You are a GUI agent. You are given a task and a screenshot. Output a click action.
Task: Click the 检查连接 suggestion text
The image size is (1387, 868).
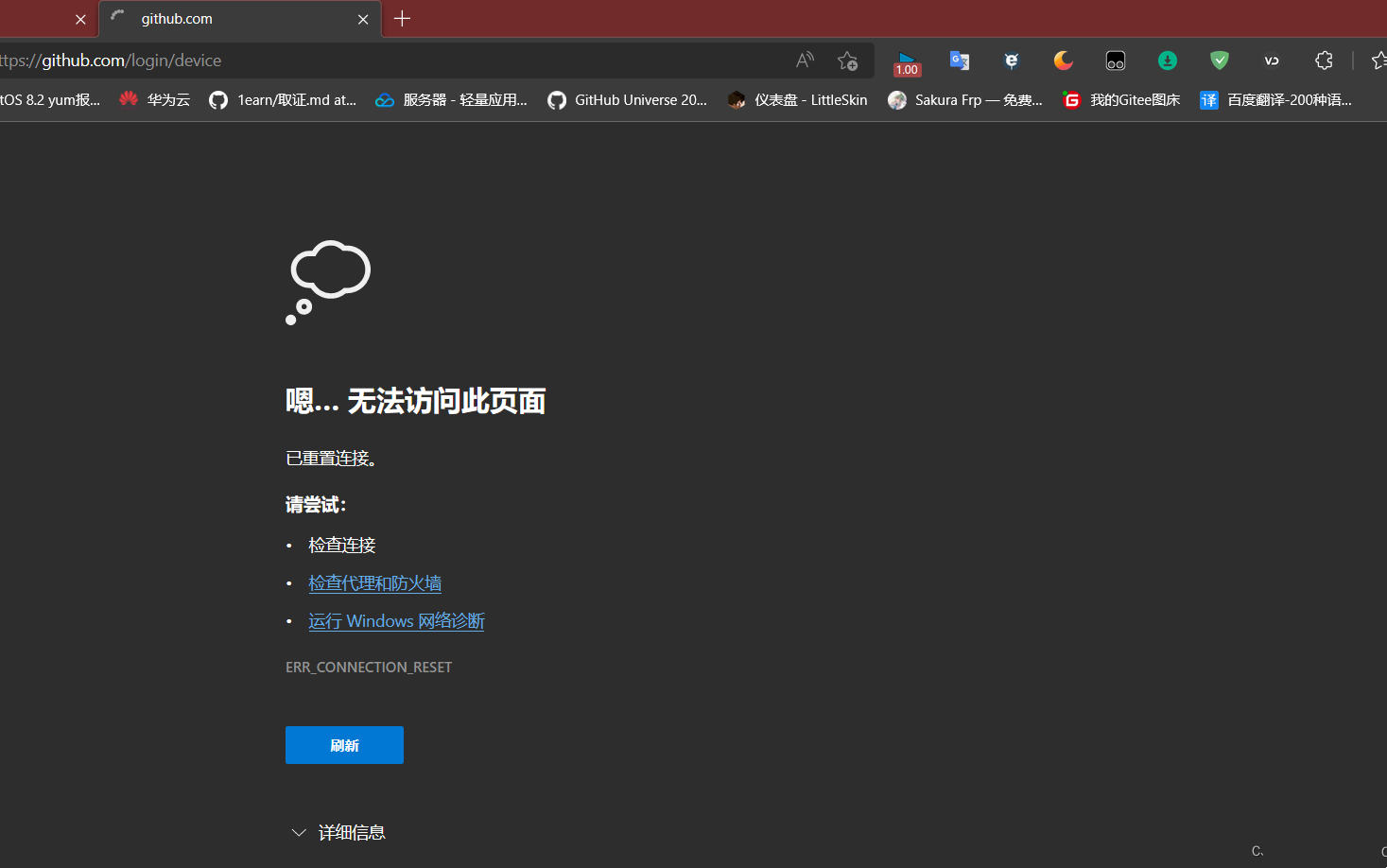(342, 546)
